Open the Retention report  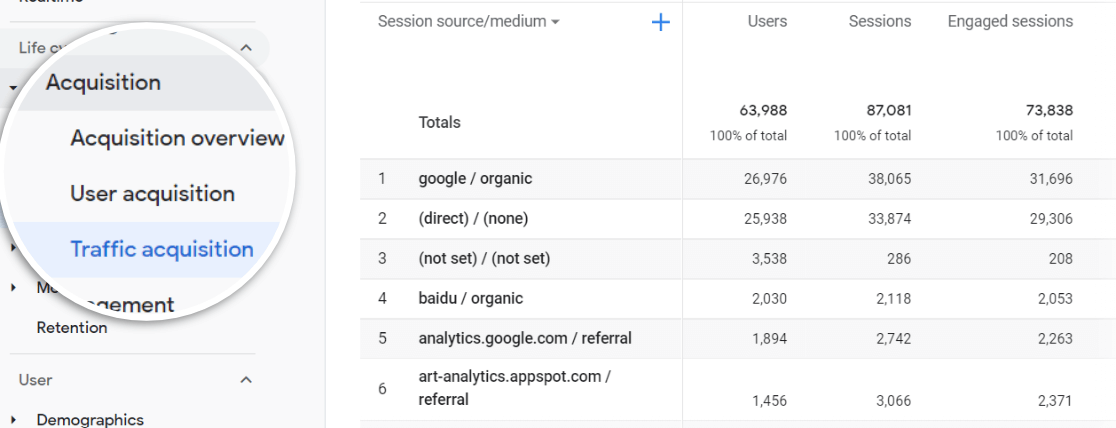71,327
